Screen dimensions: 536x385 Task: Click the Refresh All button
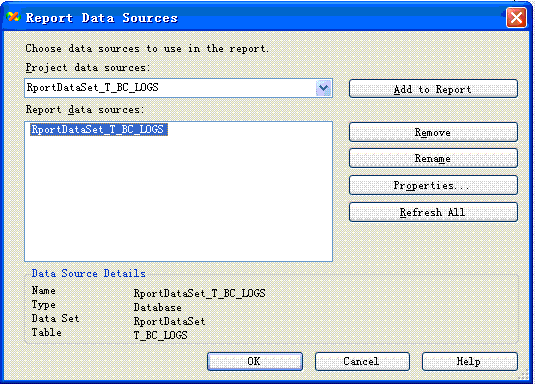click(x=433, y=212)
